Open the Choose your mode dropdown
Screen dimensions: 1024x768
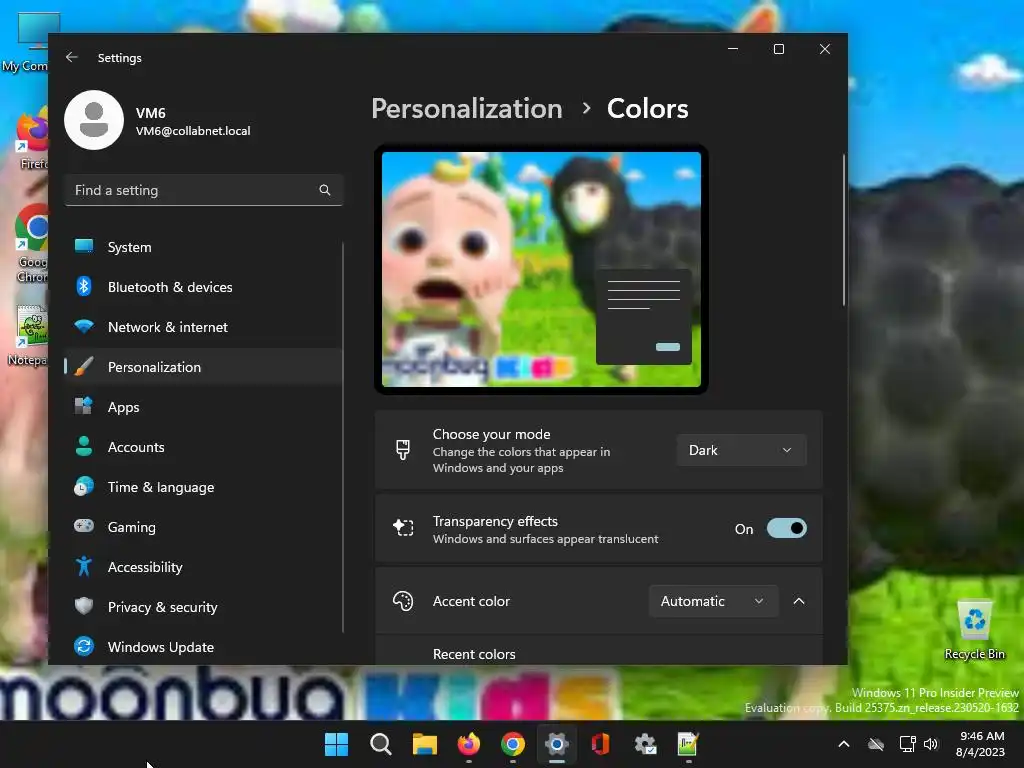coord(741,450)
